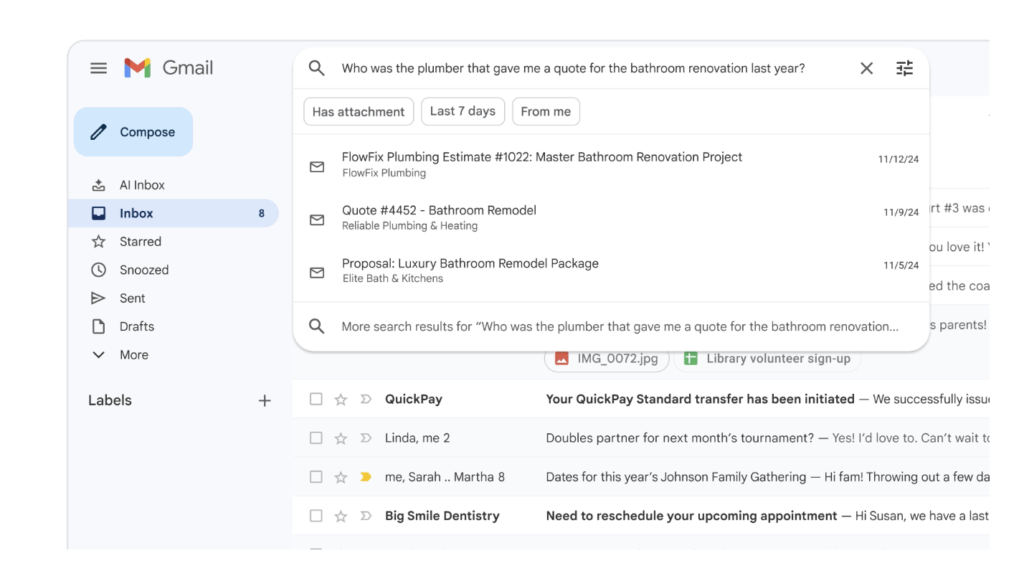
Task: Mark Big Smile Dentistry email as important
Action: (x=366, y=515)
